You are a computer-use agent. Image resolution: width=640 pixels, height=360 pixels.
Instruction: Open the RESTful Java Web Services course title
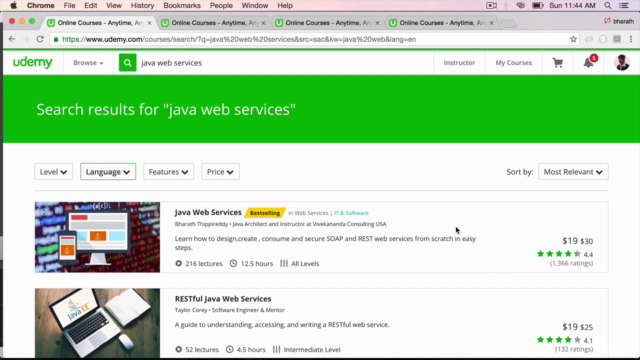223,299
